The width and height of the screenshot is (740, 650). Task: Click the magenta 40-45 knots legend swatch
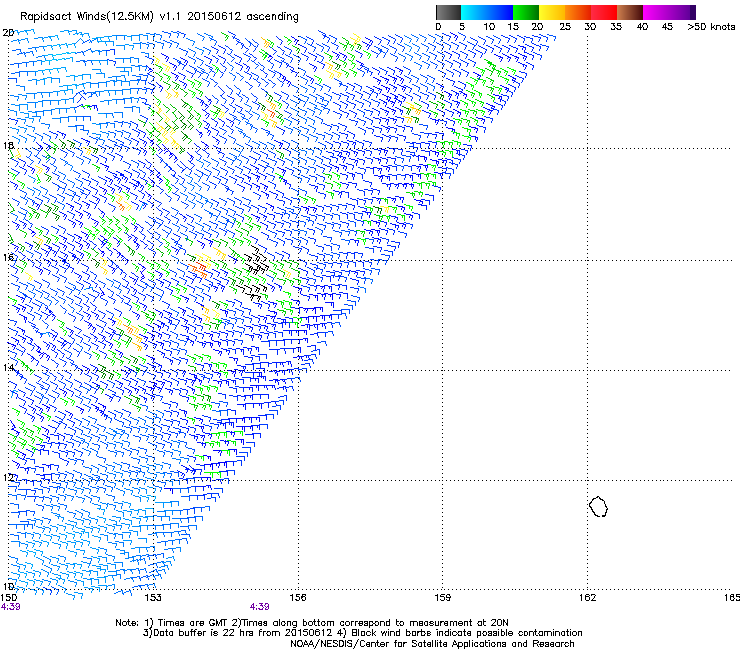pyautogui.click(x=656, y=12)
